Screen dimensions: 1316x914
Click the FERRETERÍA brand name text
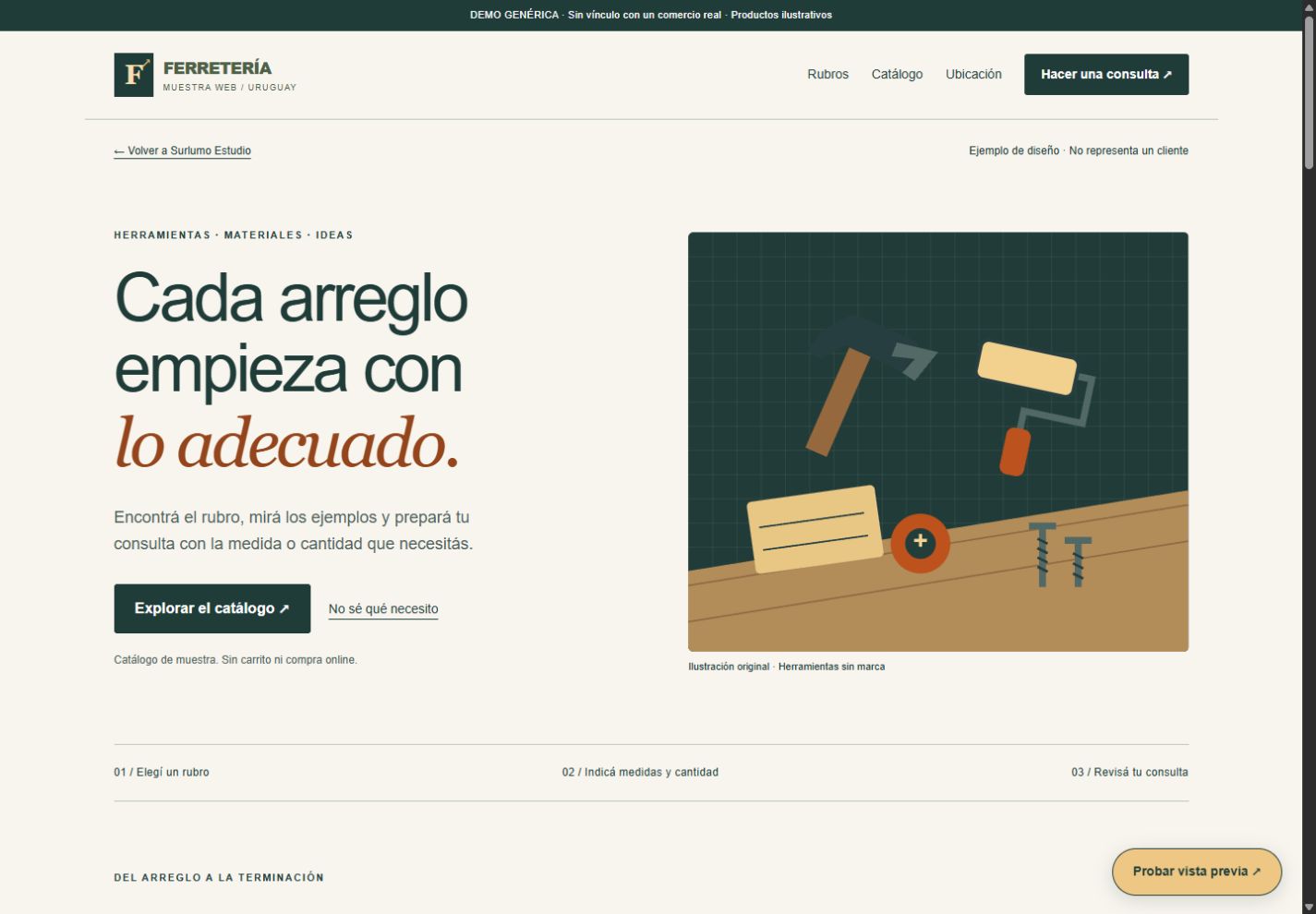click(217, 67)
